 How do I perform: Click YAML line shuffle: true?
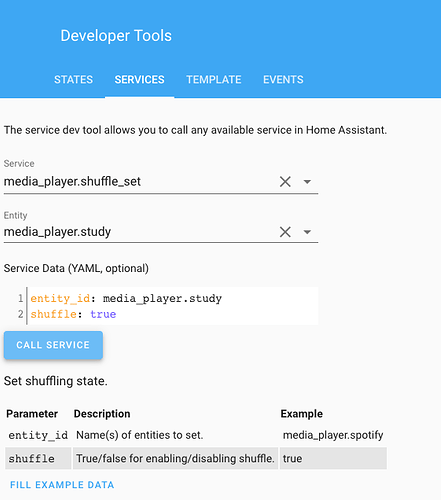tap(73, 314)
